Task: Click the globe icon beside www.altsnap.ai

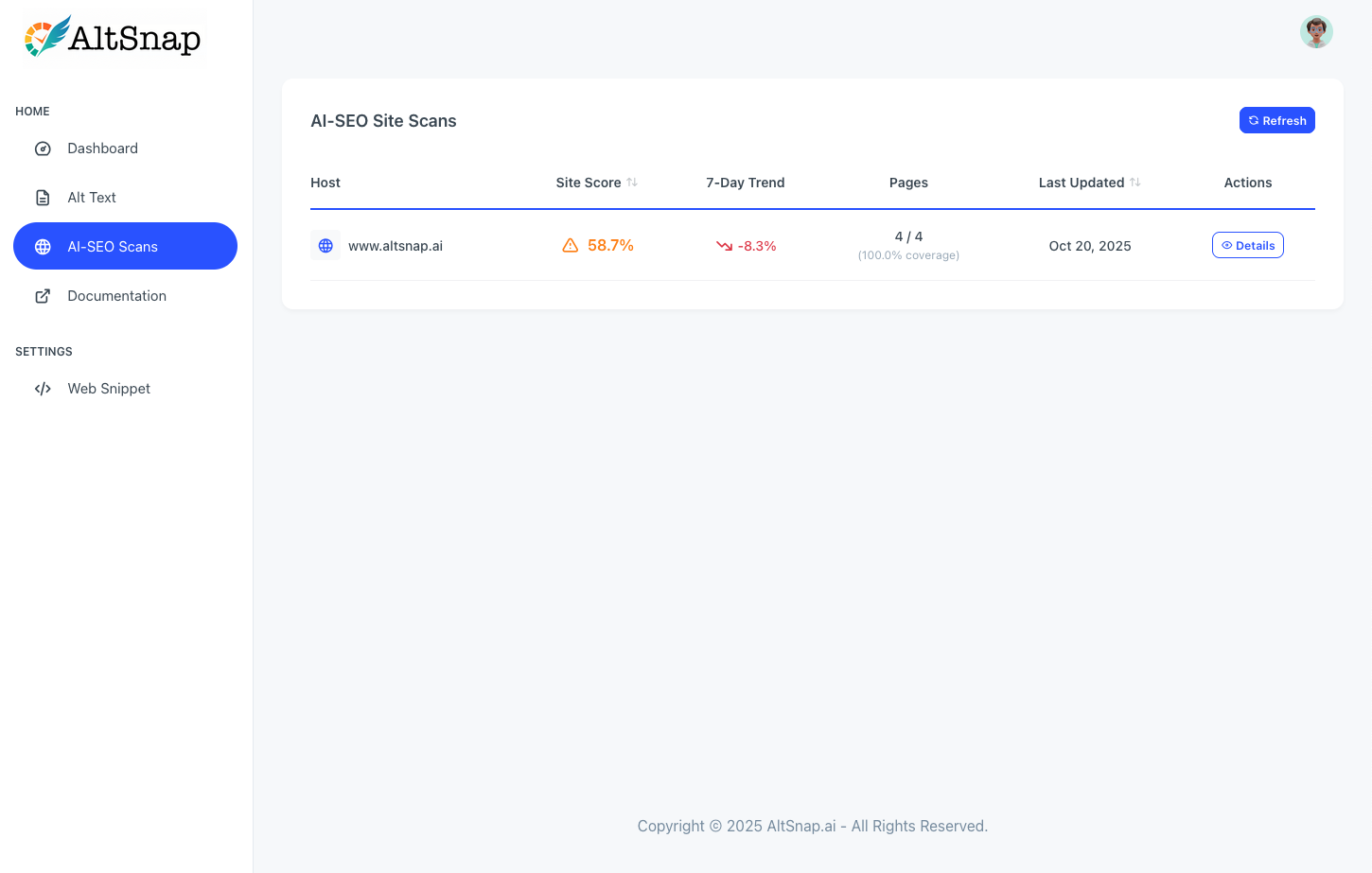Action: tap(325, 245)
